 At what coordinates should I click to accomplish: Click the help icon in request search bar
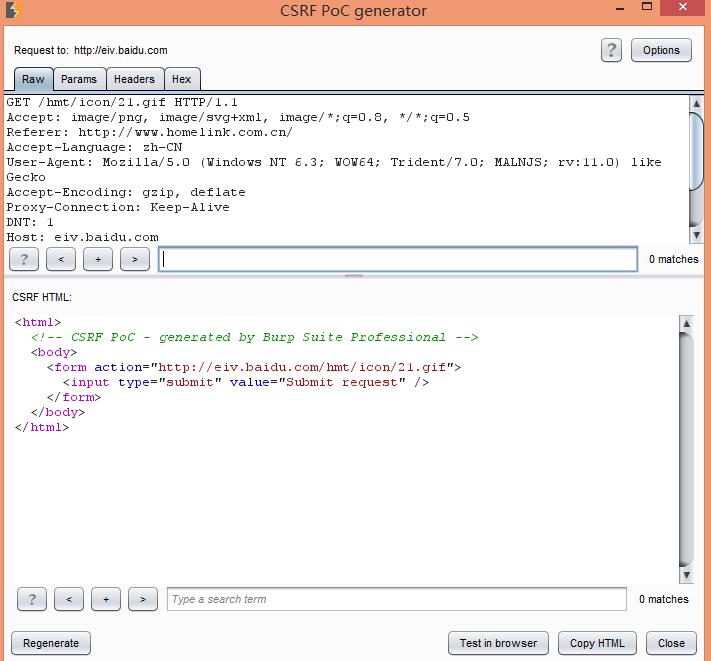(24, 259)
